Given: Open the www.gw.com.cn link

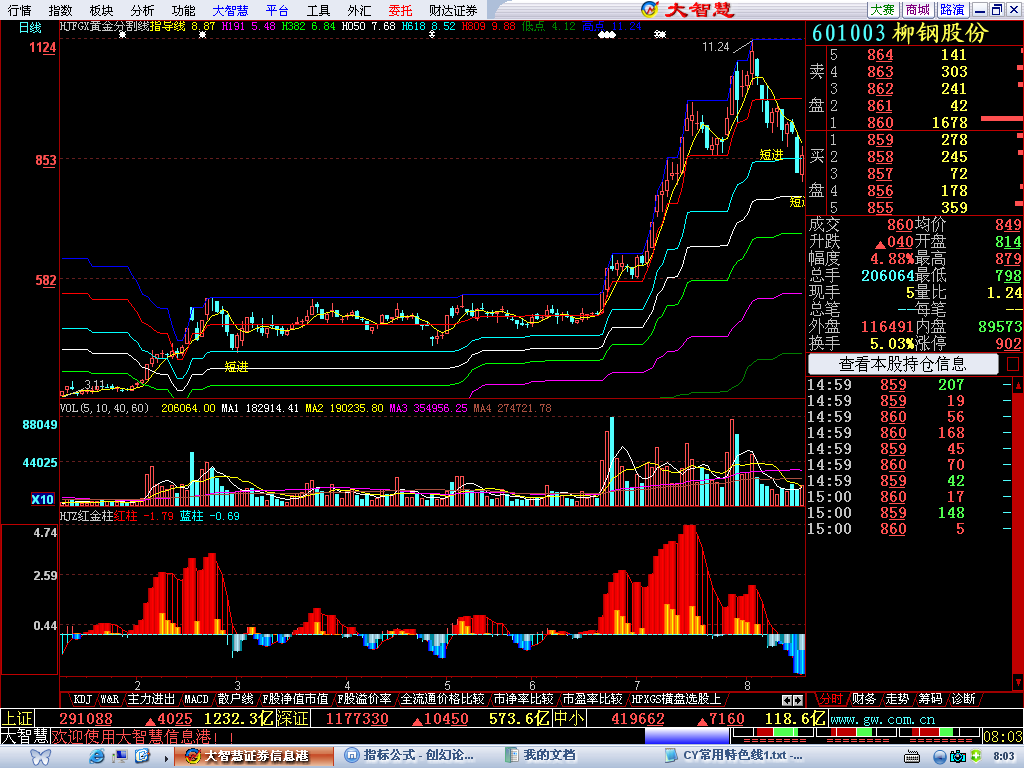Looking at the screenshot, I should pyautogui.click(x=883, y=720).
